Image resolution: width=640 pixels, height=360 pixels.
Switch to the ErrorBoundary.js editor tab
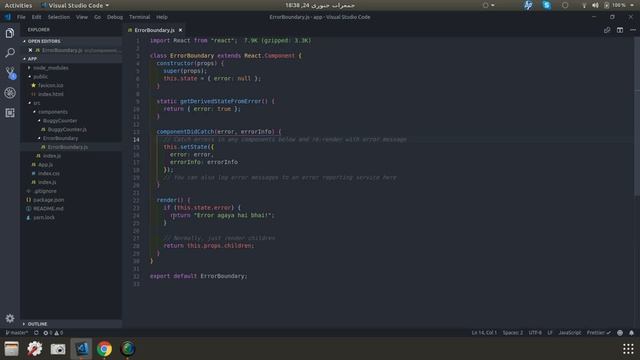154,30
